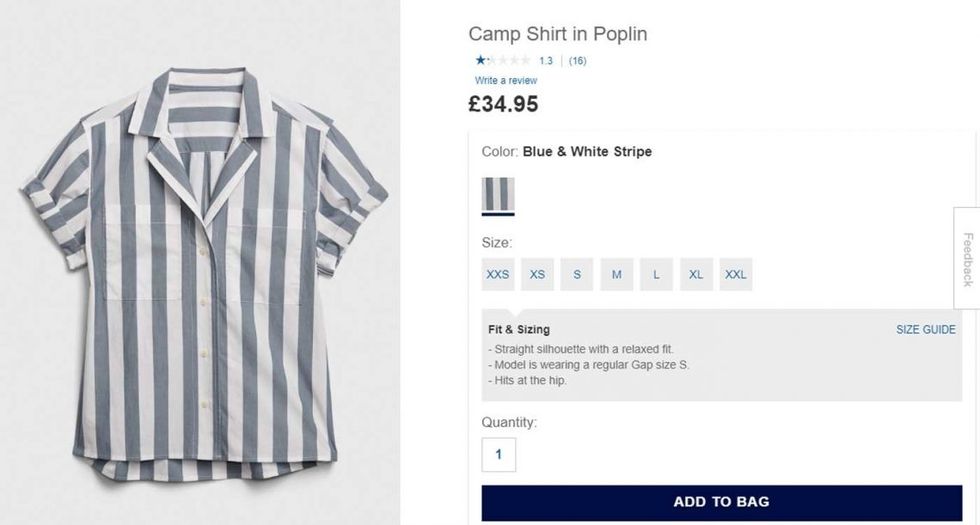This screenshot has width=980, height=525.
Task: Click the star rating icons
Action: 503,61
